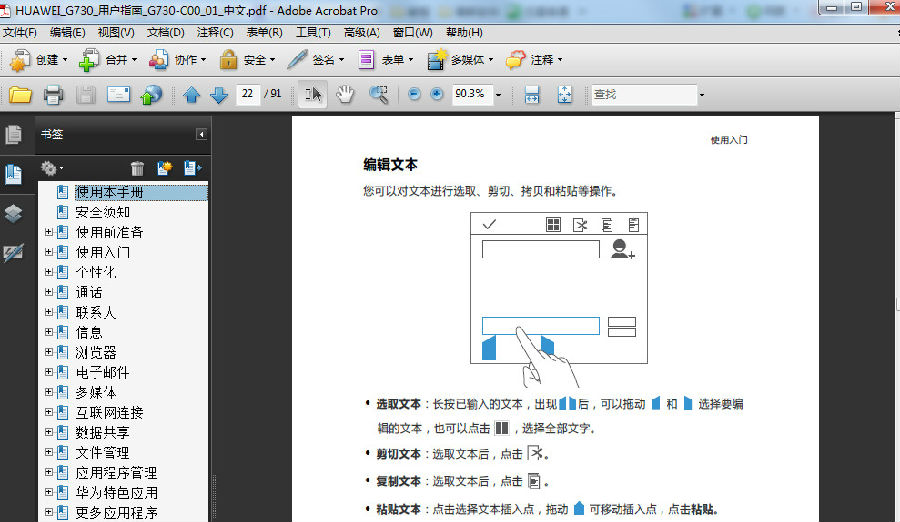Open the find options dropdown arrow

[x=701, y=95]
